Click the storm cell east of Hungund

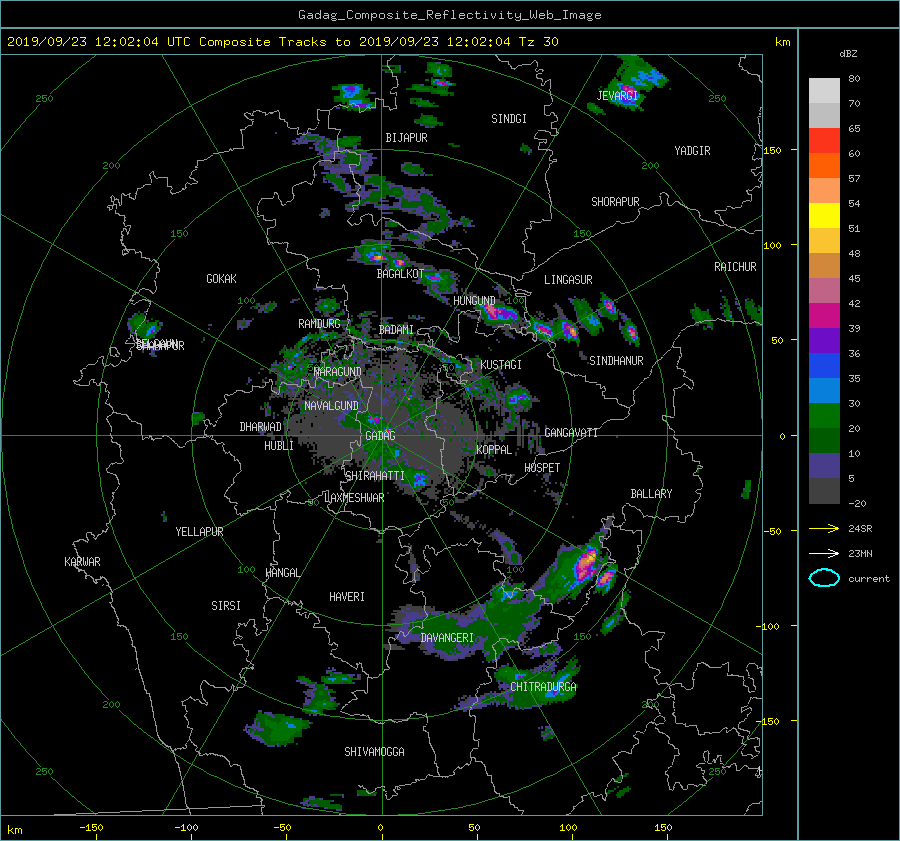pyautogui.click(x=500, y=313)
